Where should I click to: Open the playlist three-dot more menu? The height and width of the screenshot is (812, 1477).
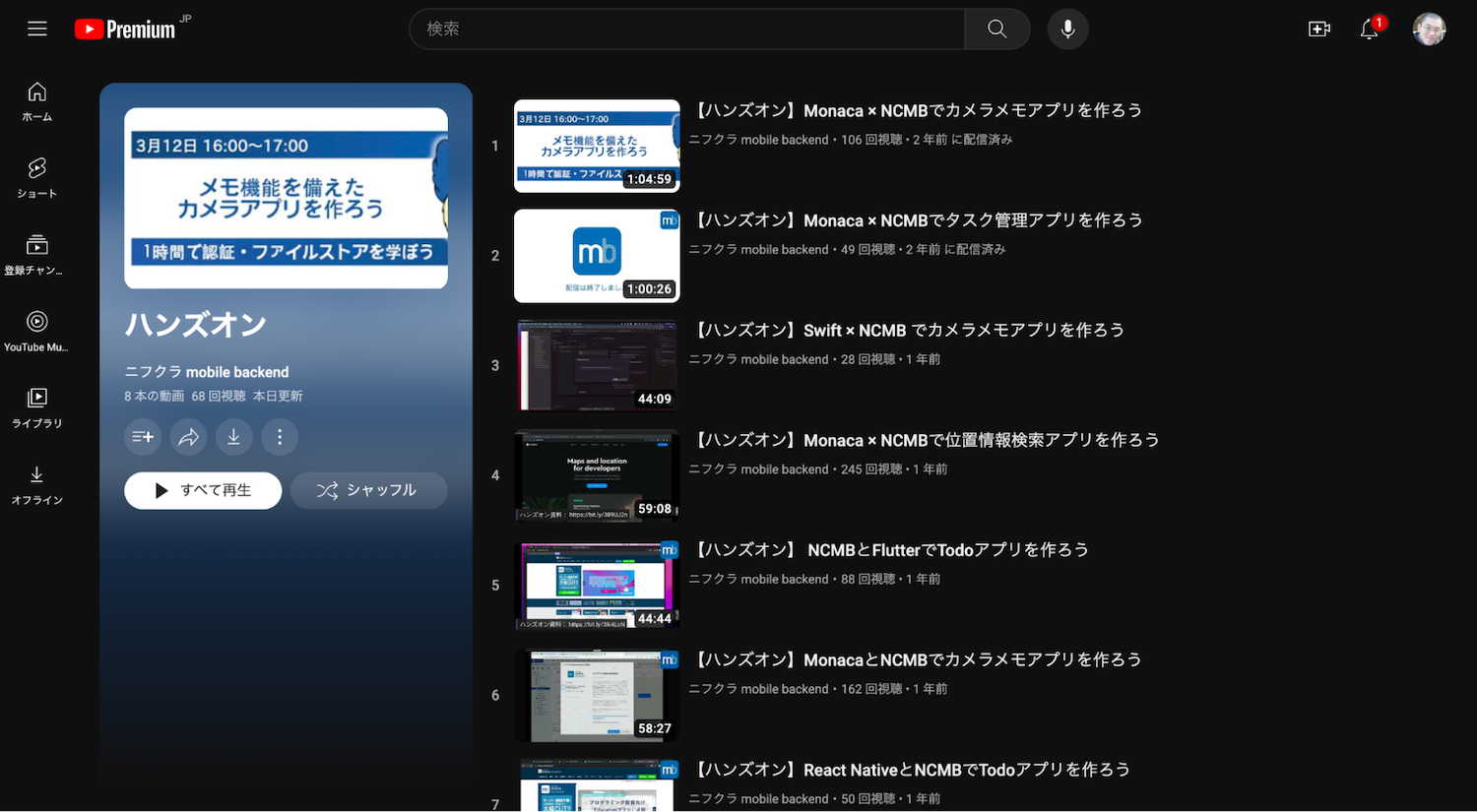pyautogui.click(x=280, y=437)
